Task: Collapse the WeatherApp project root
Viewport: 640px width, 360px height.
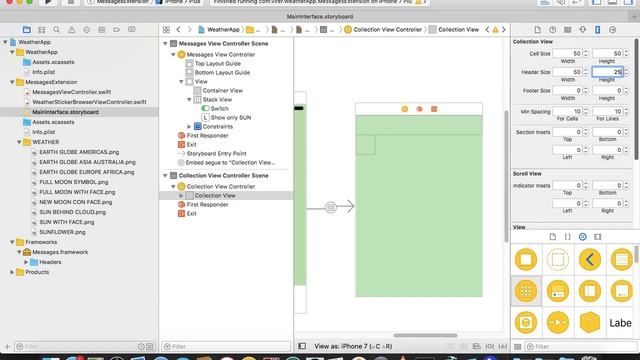Action: 5,42
